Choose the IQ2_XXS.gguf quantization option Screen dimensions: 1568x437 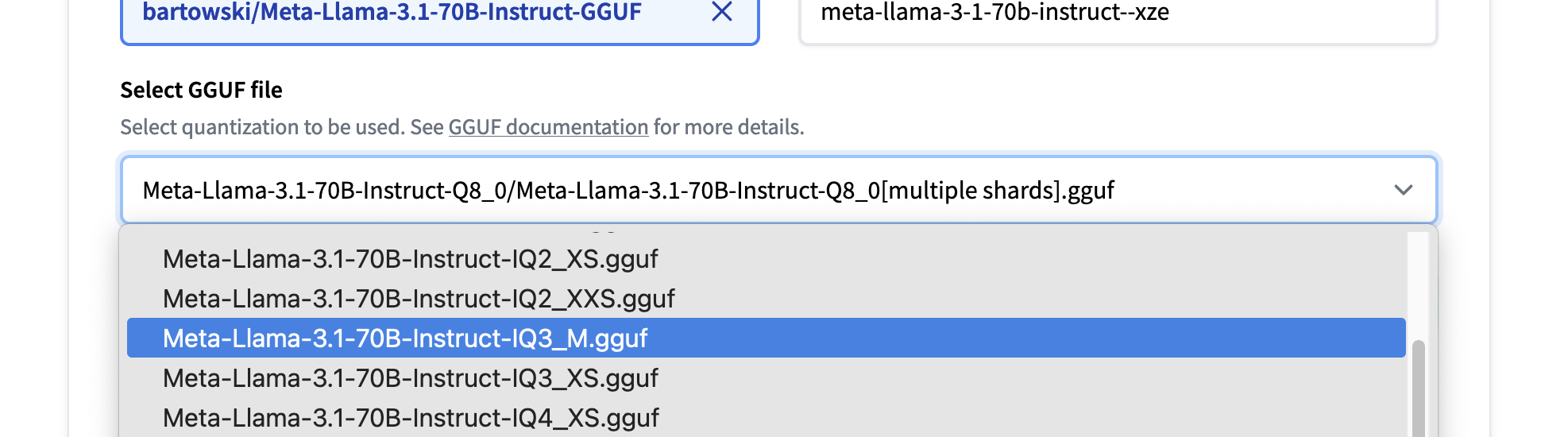click(418, 299)
